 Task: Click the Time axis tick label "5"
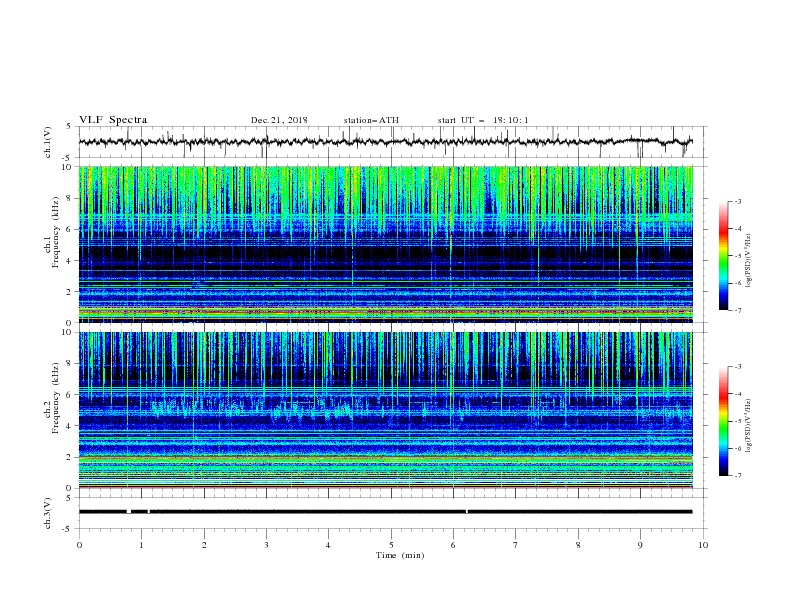point(391,545)
